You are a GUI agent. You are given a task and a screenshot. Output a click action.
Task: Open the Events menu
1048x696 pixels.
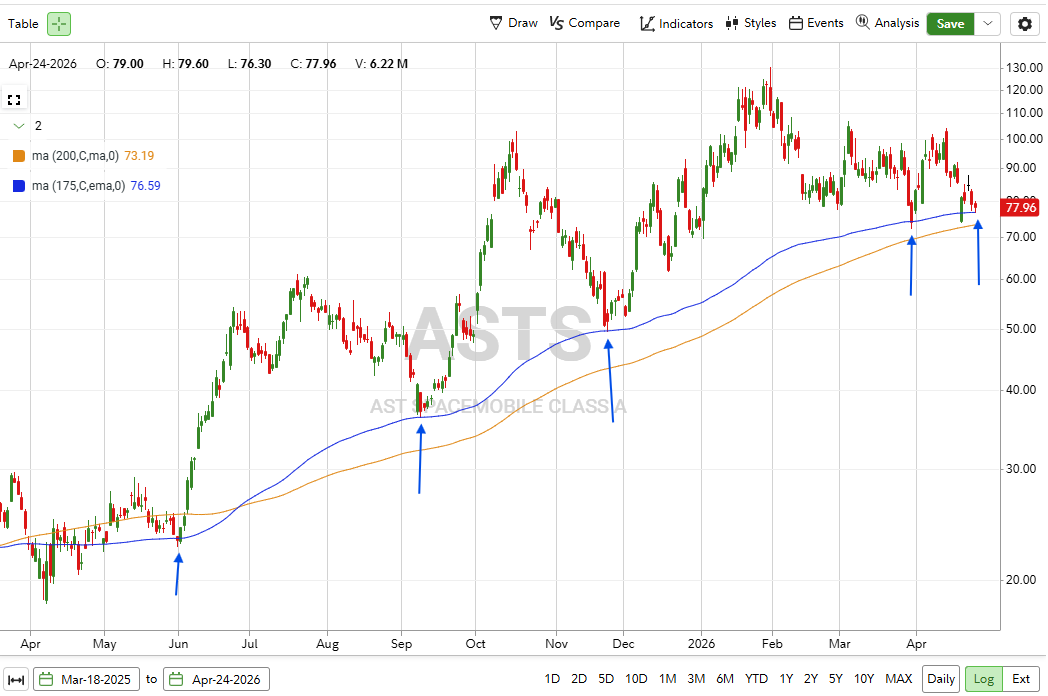coord(816,23)
